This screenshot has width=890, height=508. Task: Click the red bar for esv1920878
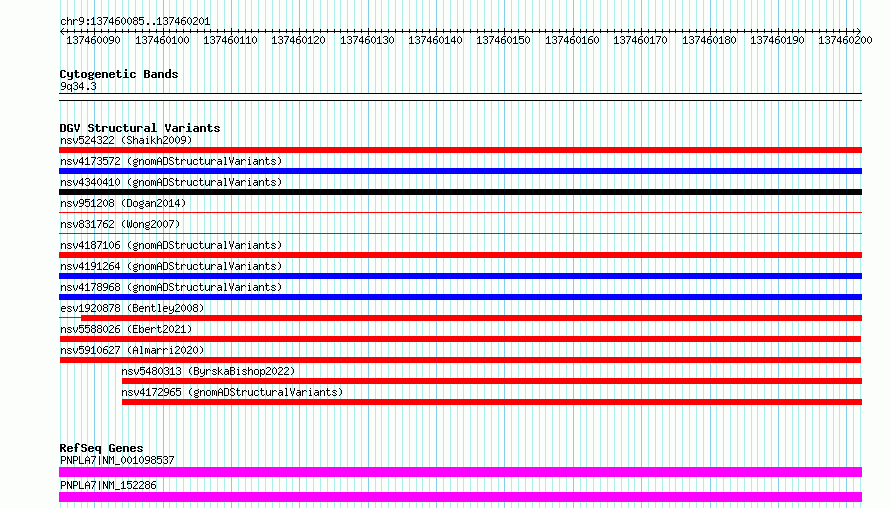[472, 318]
